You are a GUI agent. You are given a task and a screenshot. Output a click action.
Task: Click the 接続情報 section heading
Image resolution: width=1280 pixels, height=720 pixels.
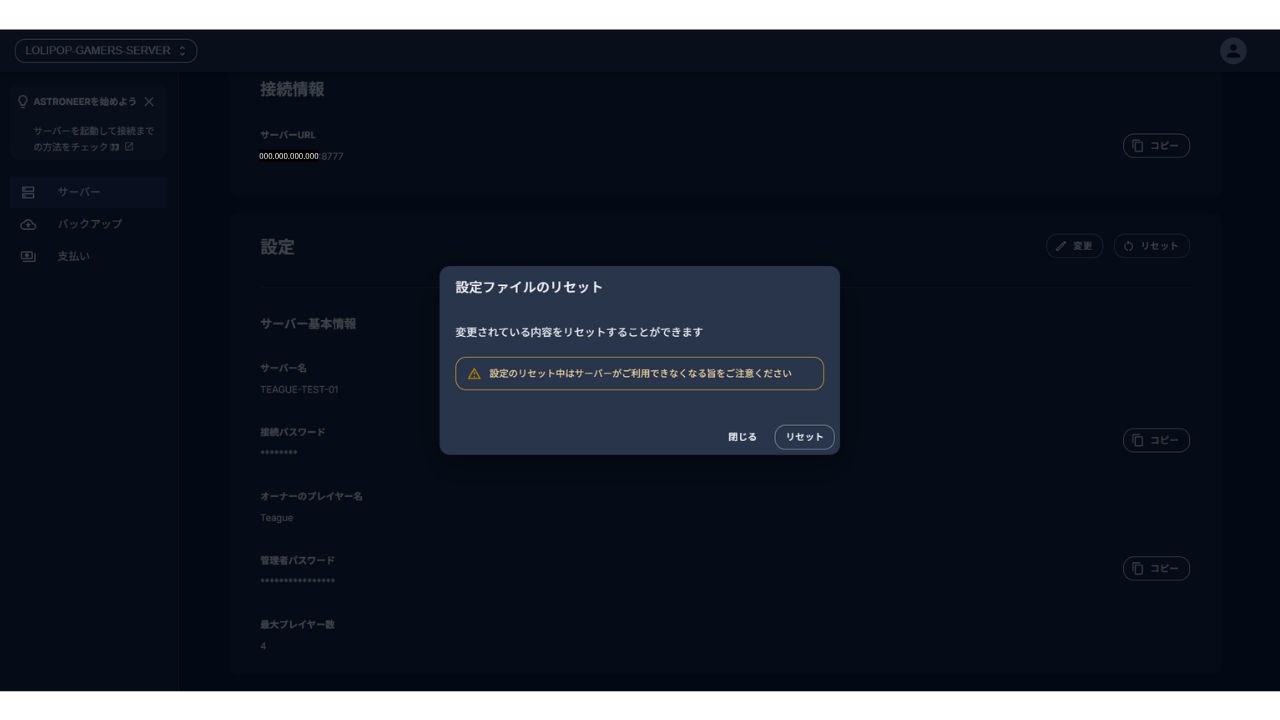tap(292, 89)
